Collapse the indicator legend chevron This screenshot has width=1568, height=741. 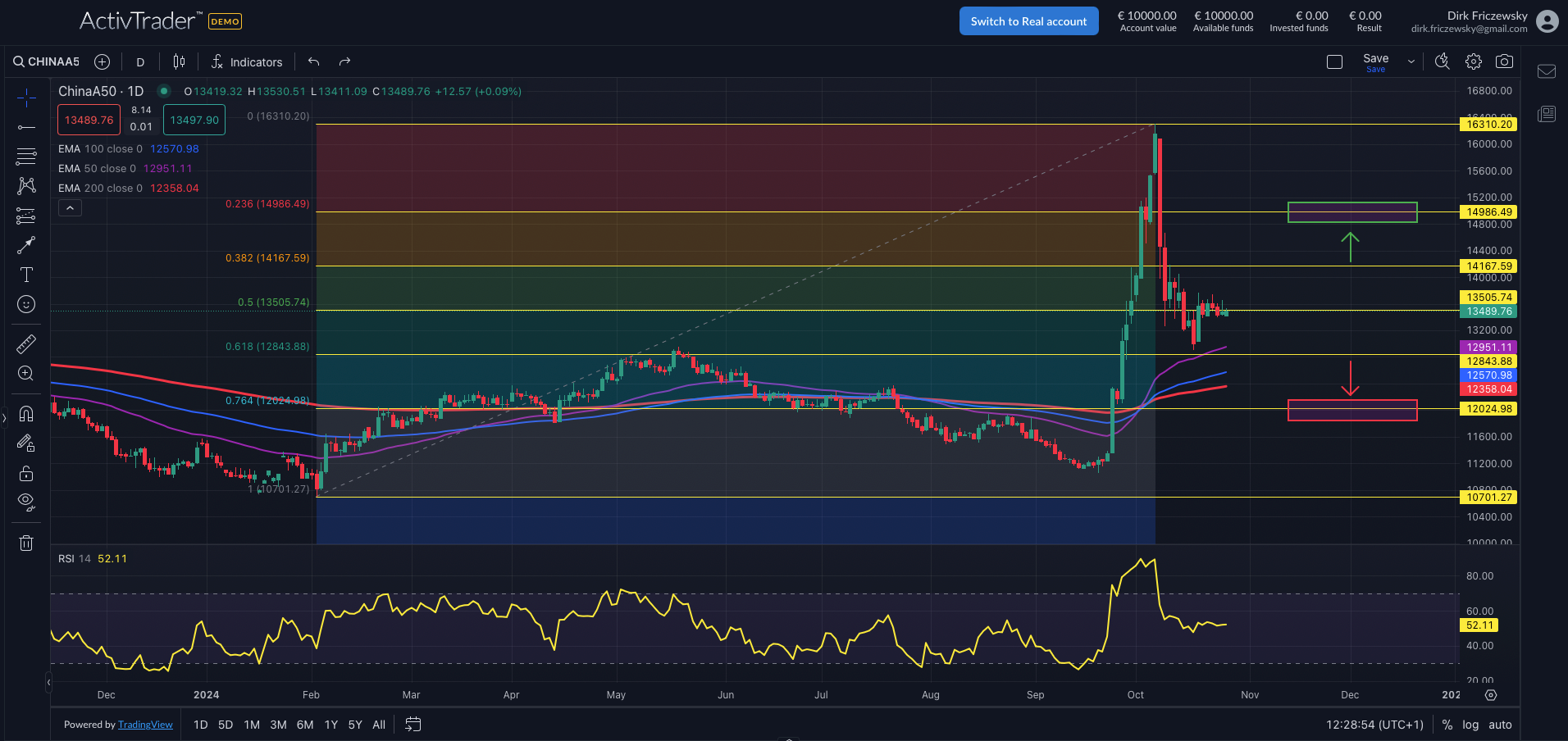[70, 208]
